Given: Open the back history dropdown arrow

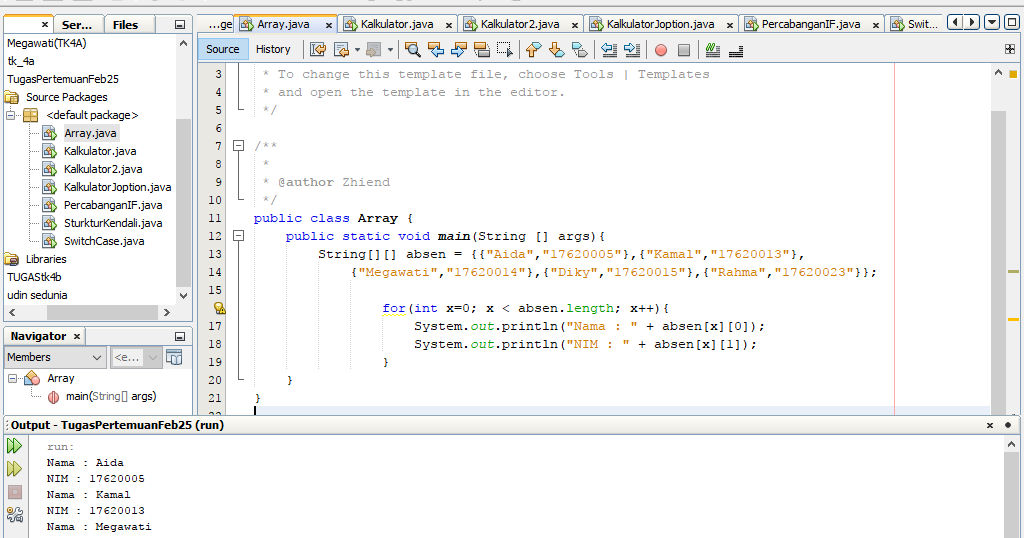Looking at the screenshot, I should [x=357, y=50].
